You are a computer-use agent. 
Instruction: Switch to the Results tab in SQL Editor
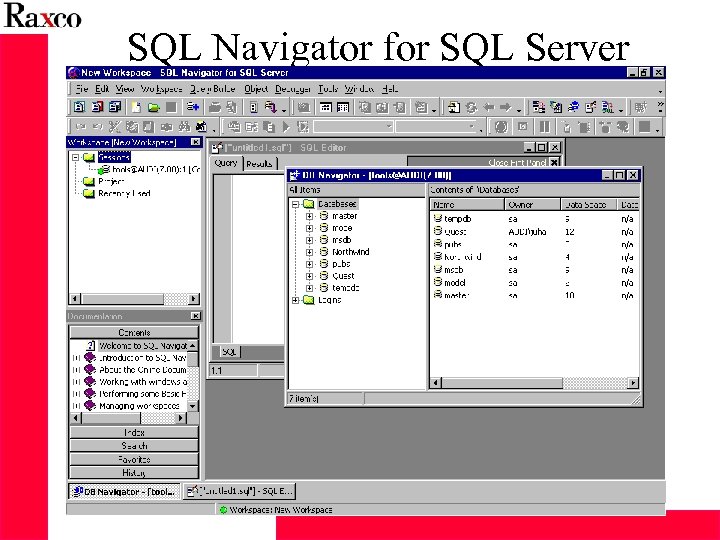(x=259, y=164)
